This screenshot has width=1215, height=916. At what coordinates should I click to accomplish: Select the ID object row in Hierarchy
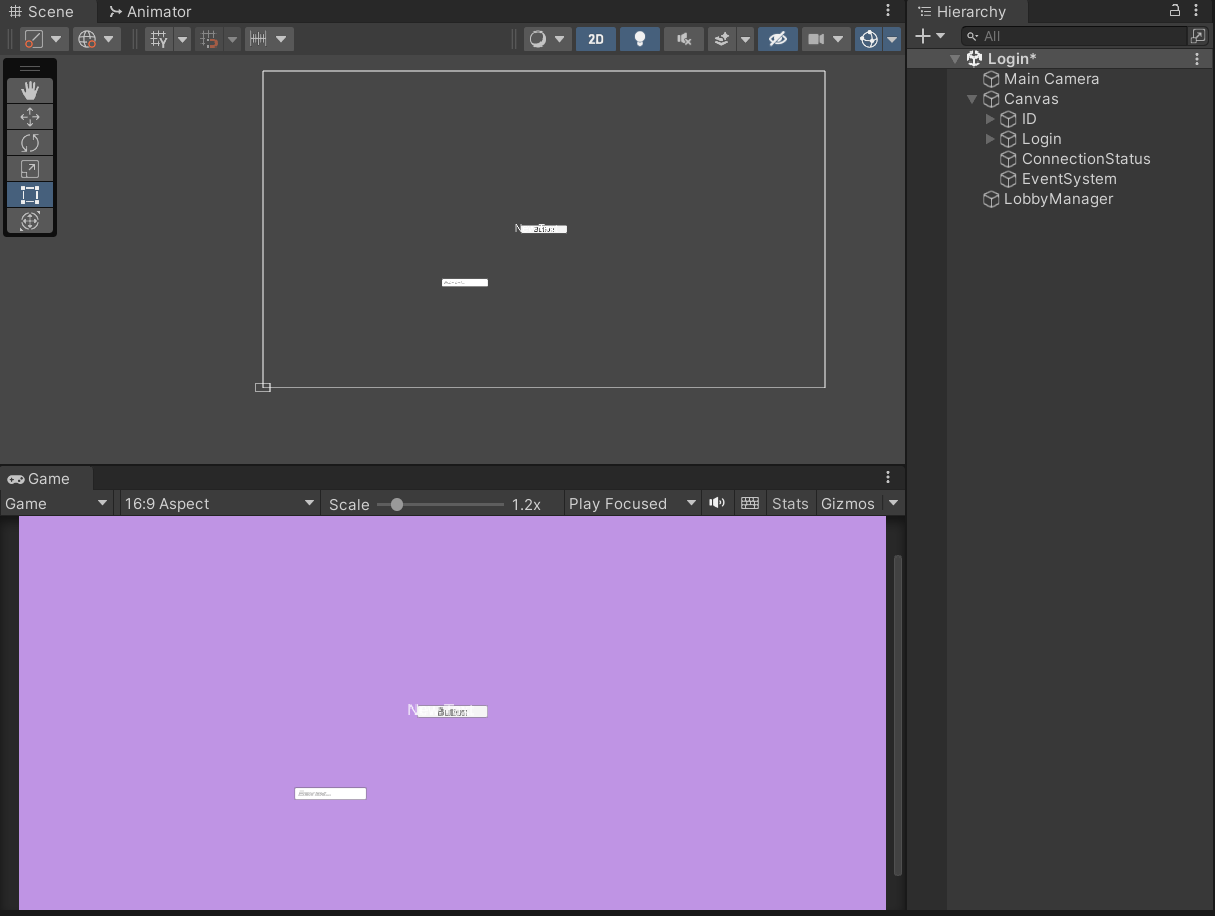pos(1078,119)
